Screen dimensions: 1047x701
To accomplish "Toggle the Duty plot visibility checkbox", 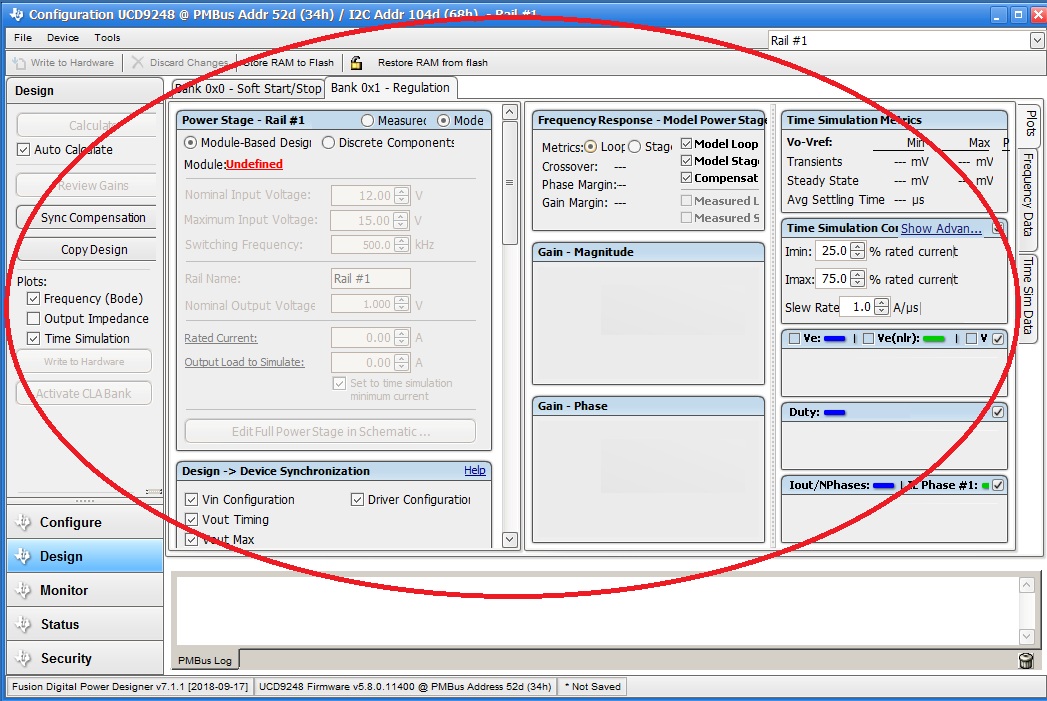I will (x=998, y=412).
